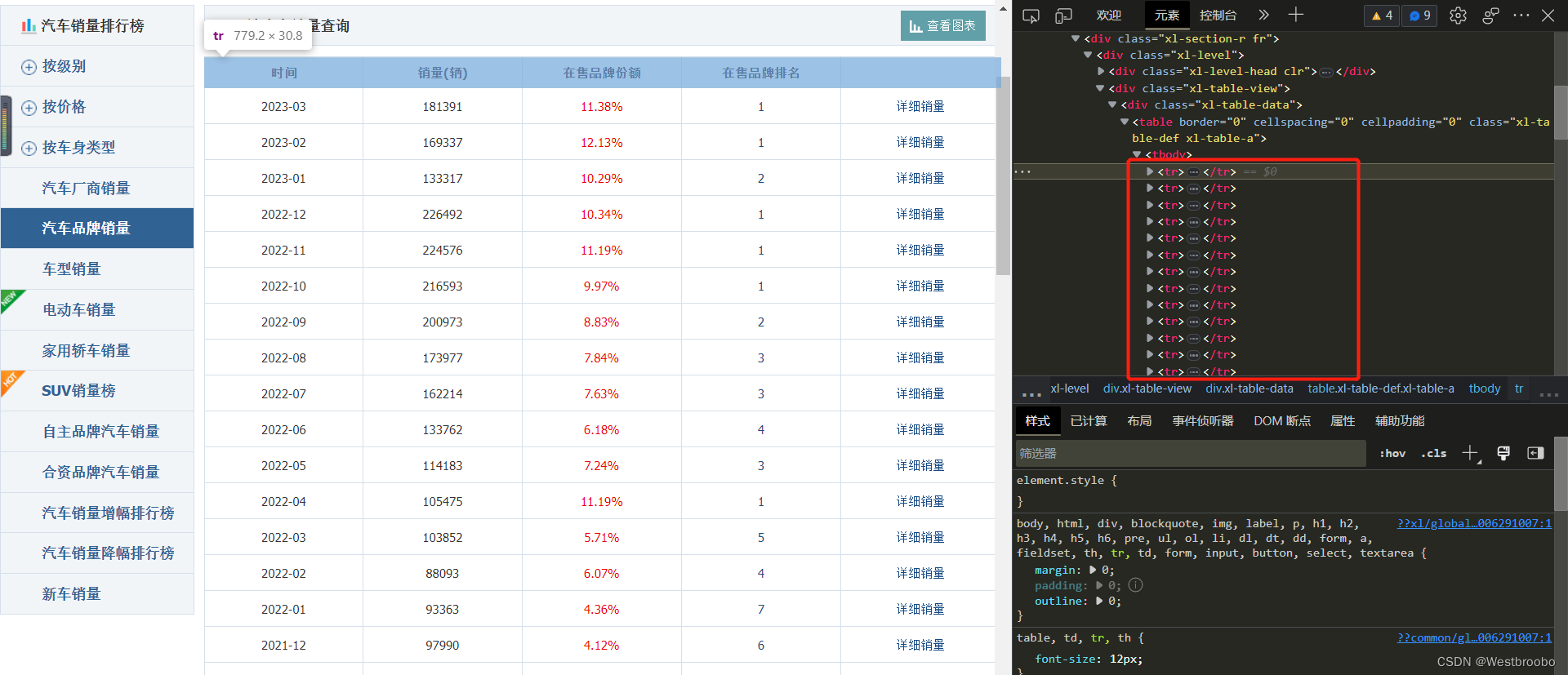Viewport: 1568px width, 675px height.
Task: Open the DevTools three-dot more options menu
Action: click(x=1521, y=16)
